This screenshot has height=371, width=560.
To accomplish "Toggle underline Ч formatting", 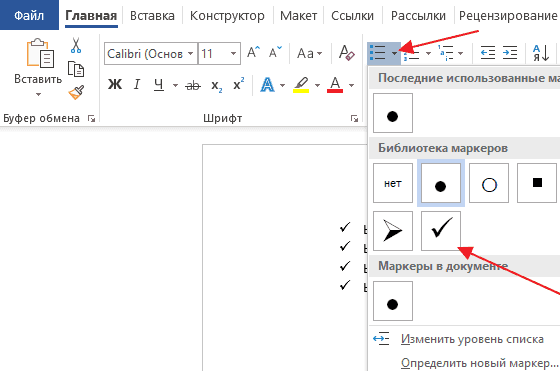I will [159, 85].
